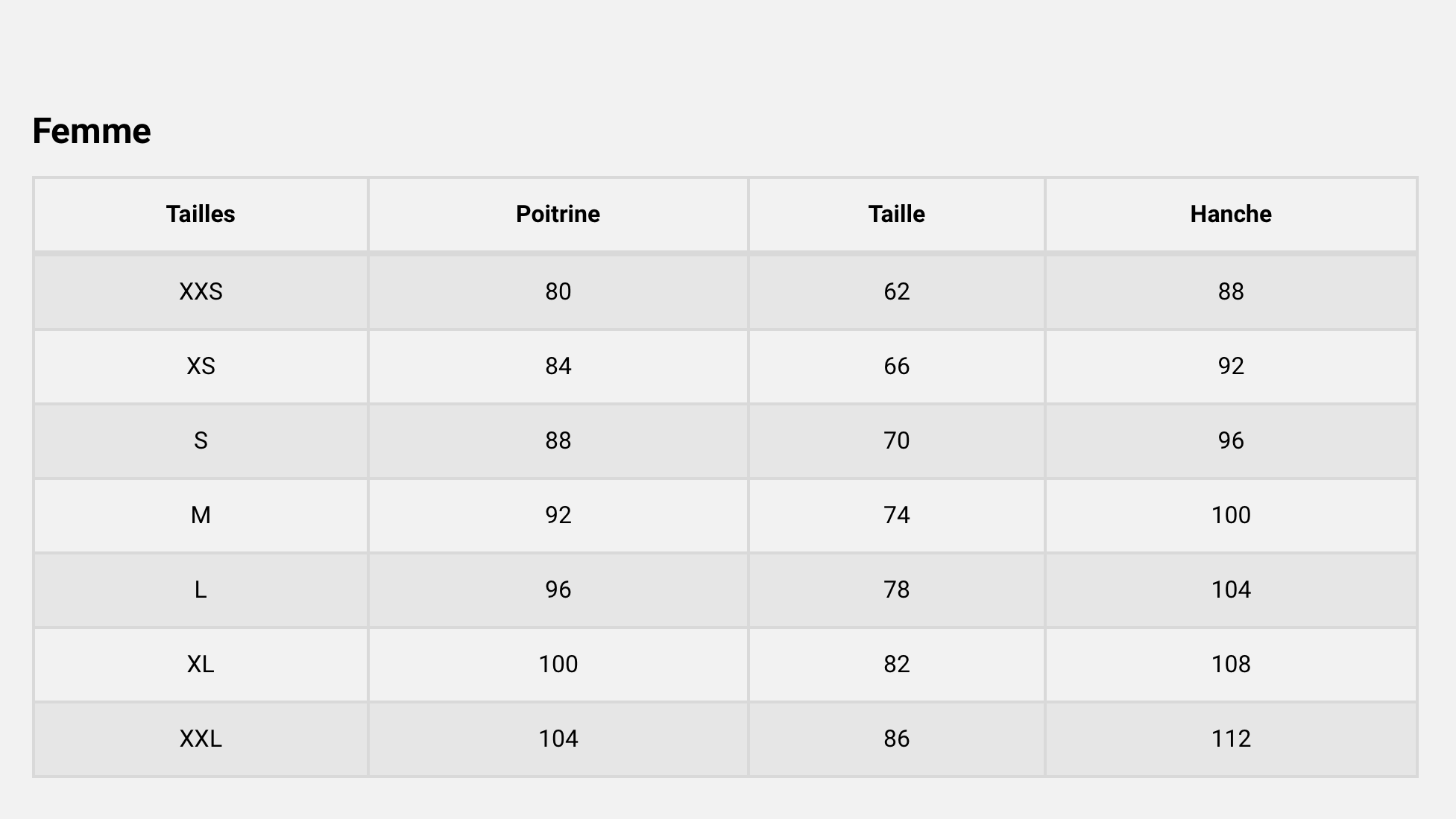Click Hanche value 104 in L row
This screenshot has width=1456, height=819.
[x=1231, y=589]
